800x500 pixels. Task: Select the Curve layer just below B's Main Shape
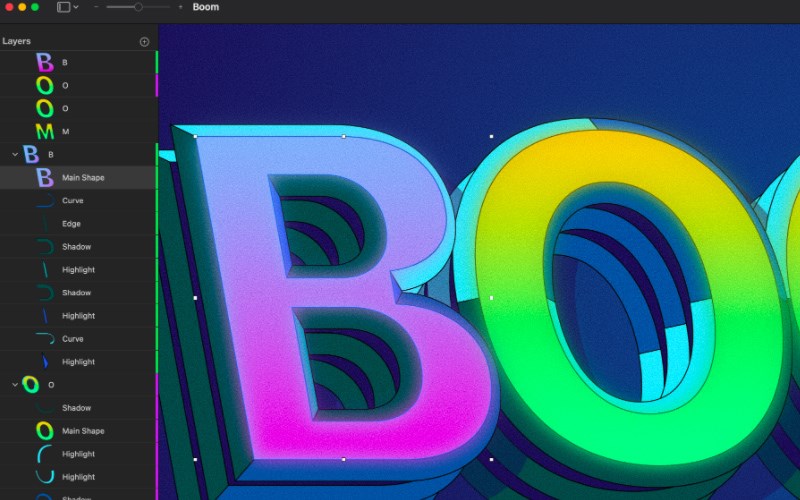(79, 201)
